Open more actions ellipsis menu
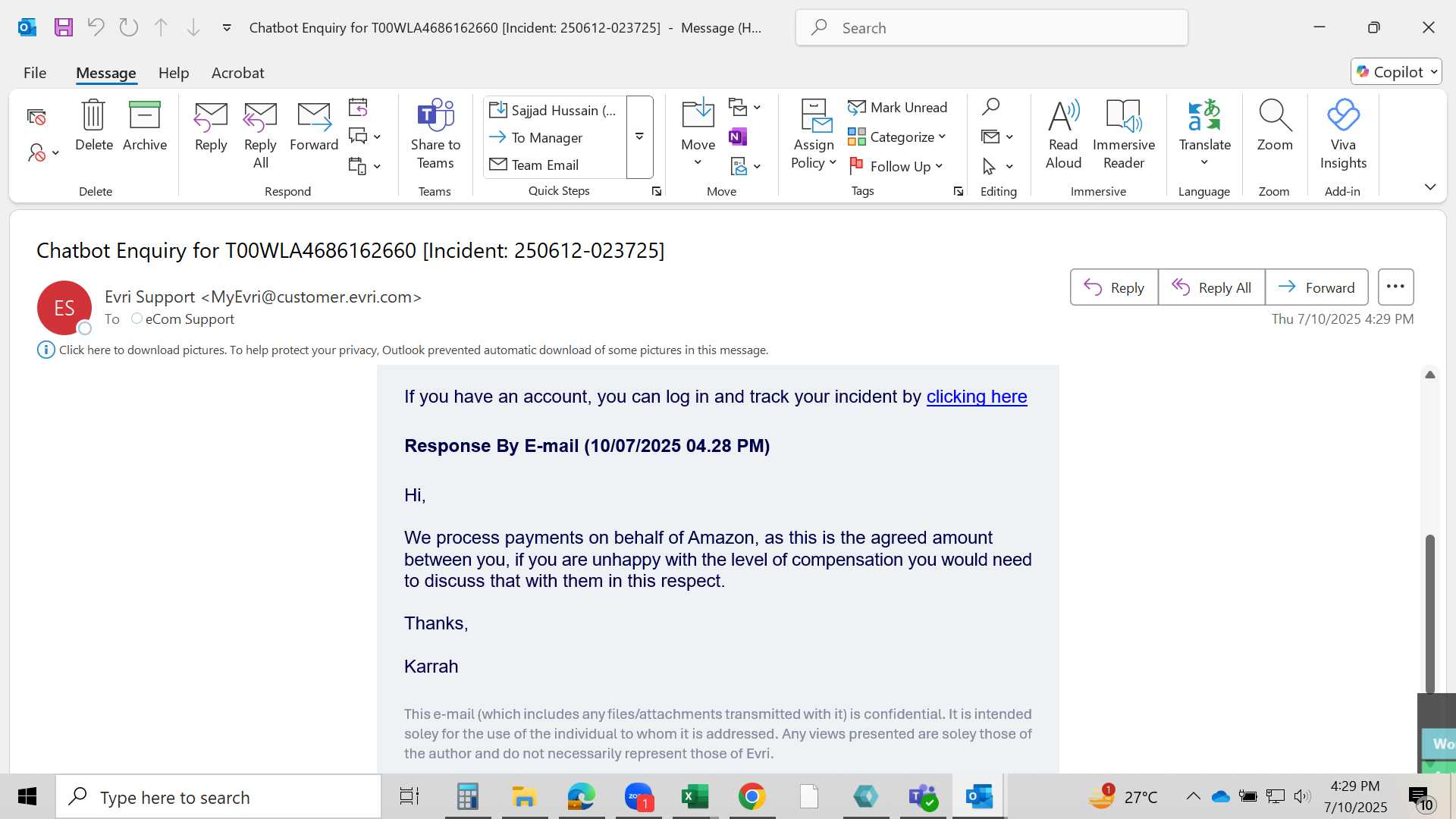 coord(1396,287)
